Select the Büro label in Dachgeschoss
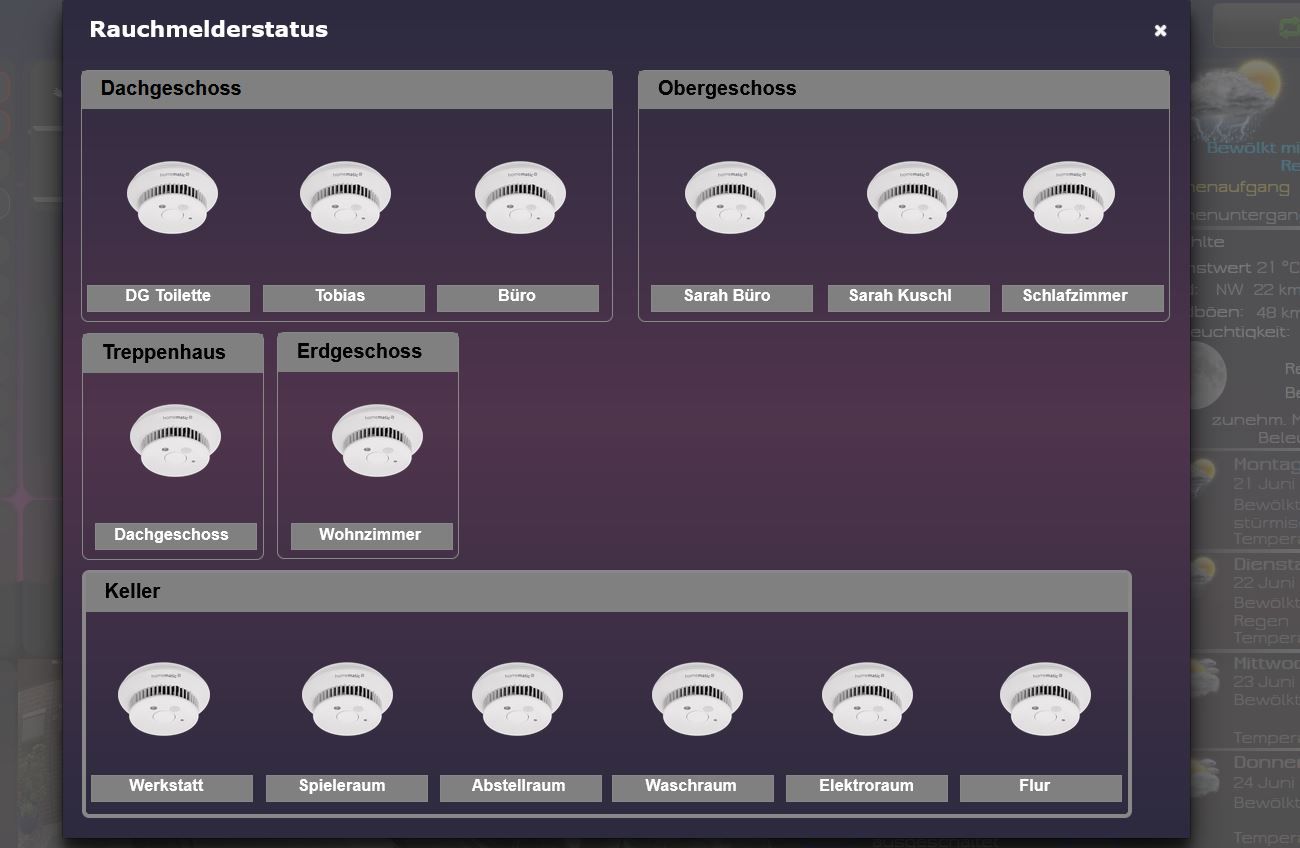 tap(518, 297)
